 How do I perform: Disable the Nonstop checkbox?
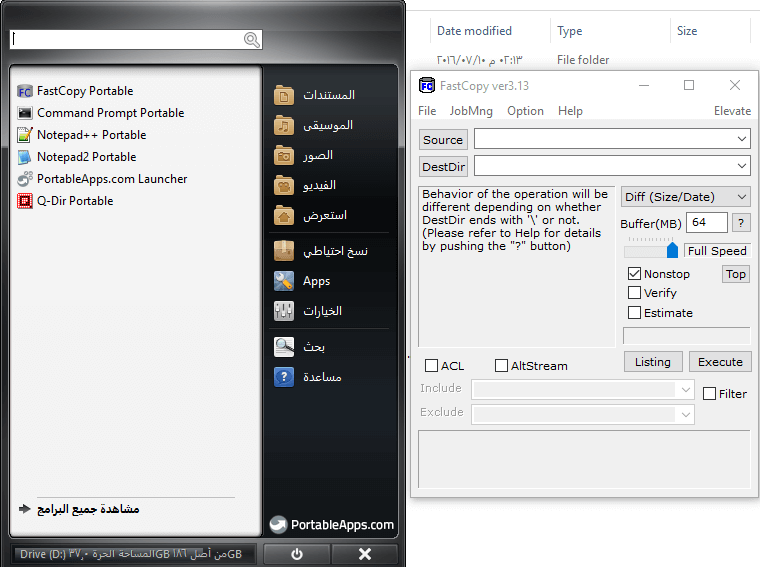point(634,274)
